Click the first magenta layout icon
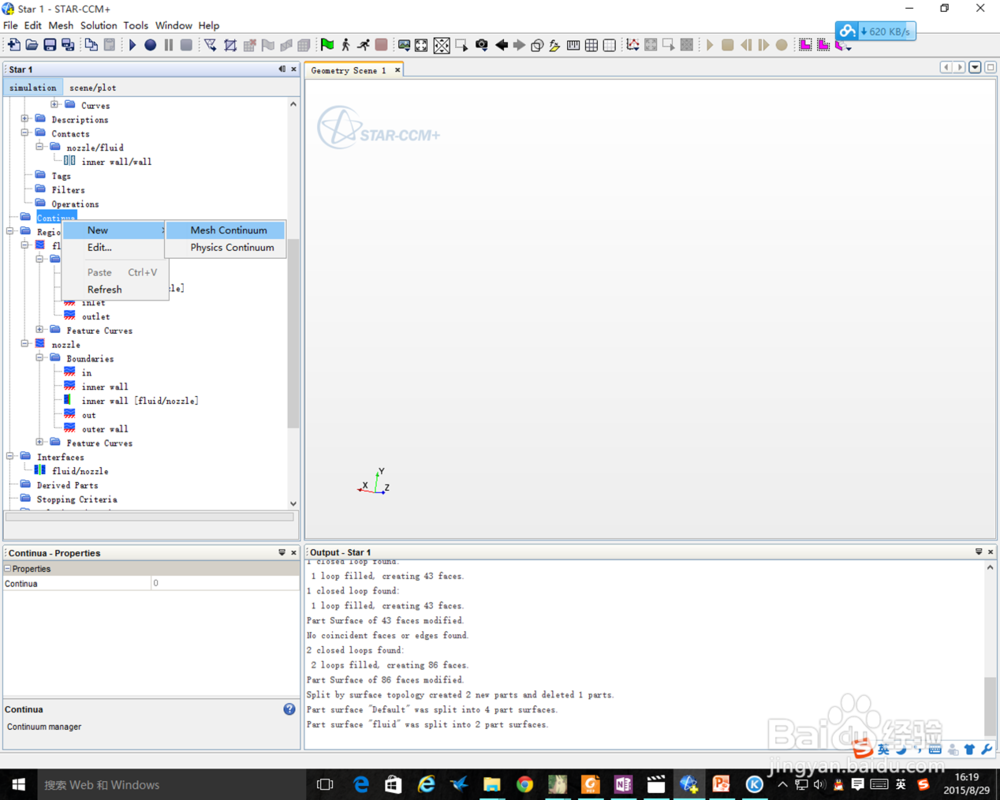The height and width of the screenshot is (800, 1000). coord(805,45)
